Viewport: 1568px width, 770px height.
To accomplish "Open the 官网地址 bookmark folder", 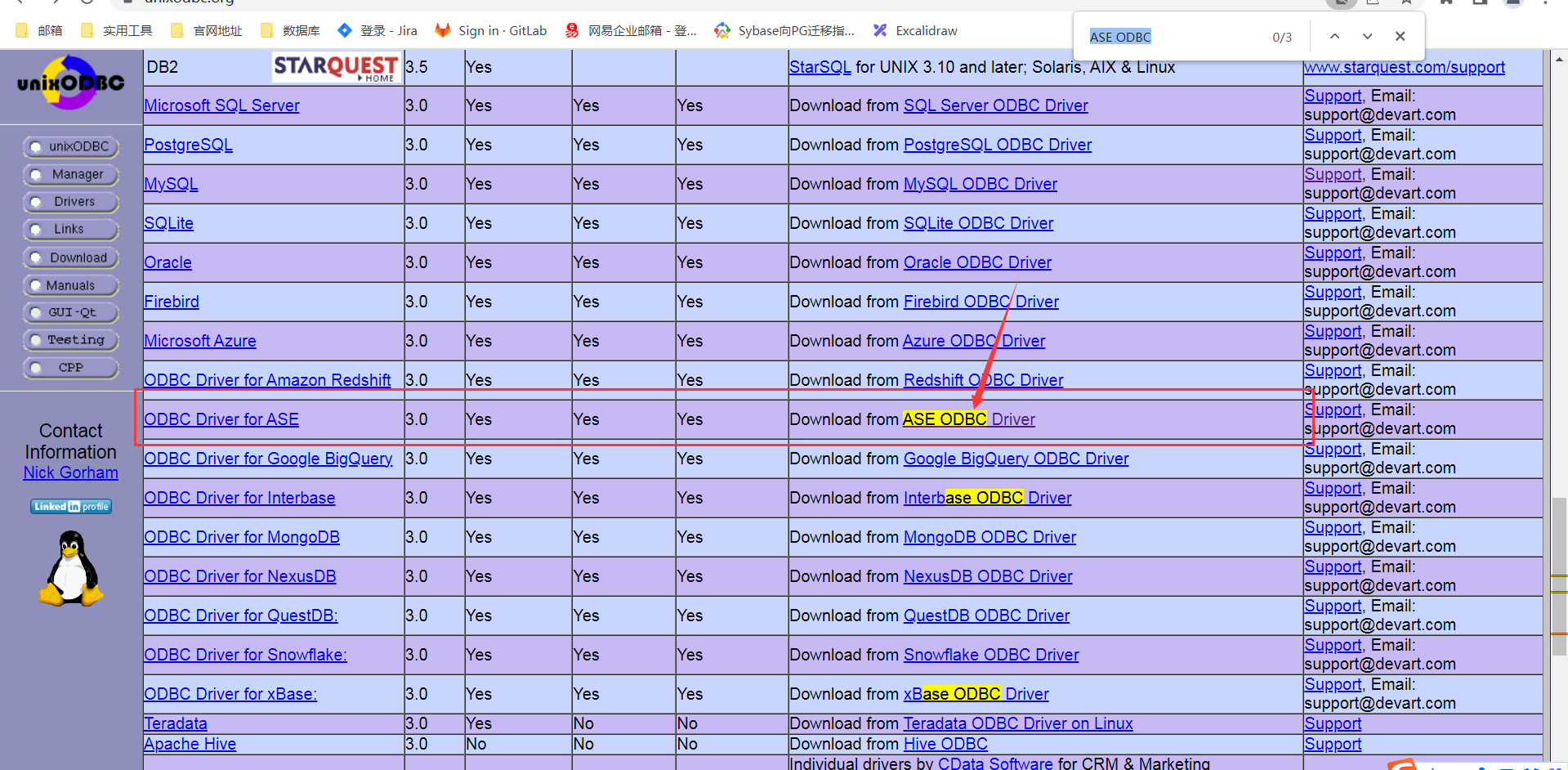I will tap(207, 31).
